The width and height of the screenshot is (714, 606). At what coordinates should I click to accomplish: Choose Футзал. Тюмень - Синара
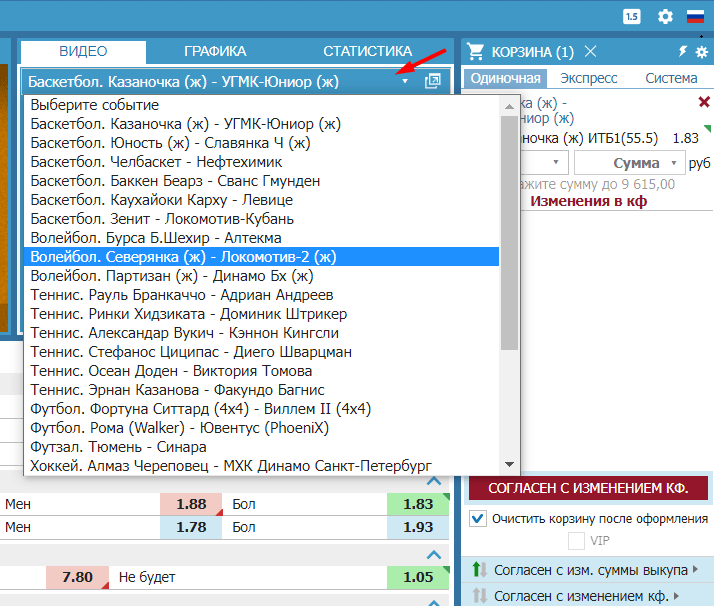point(261,447)
